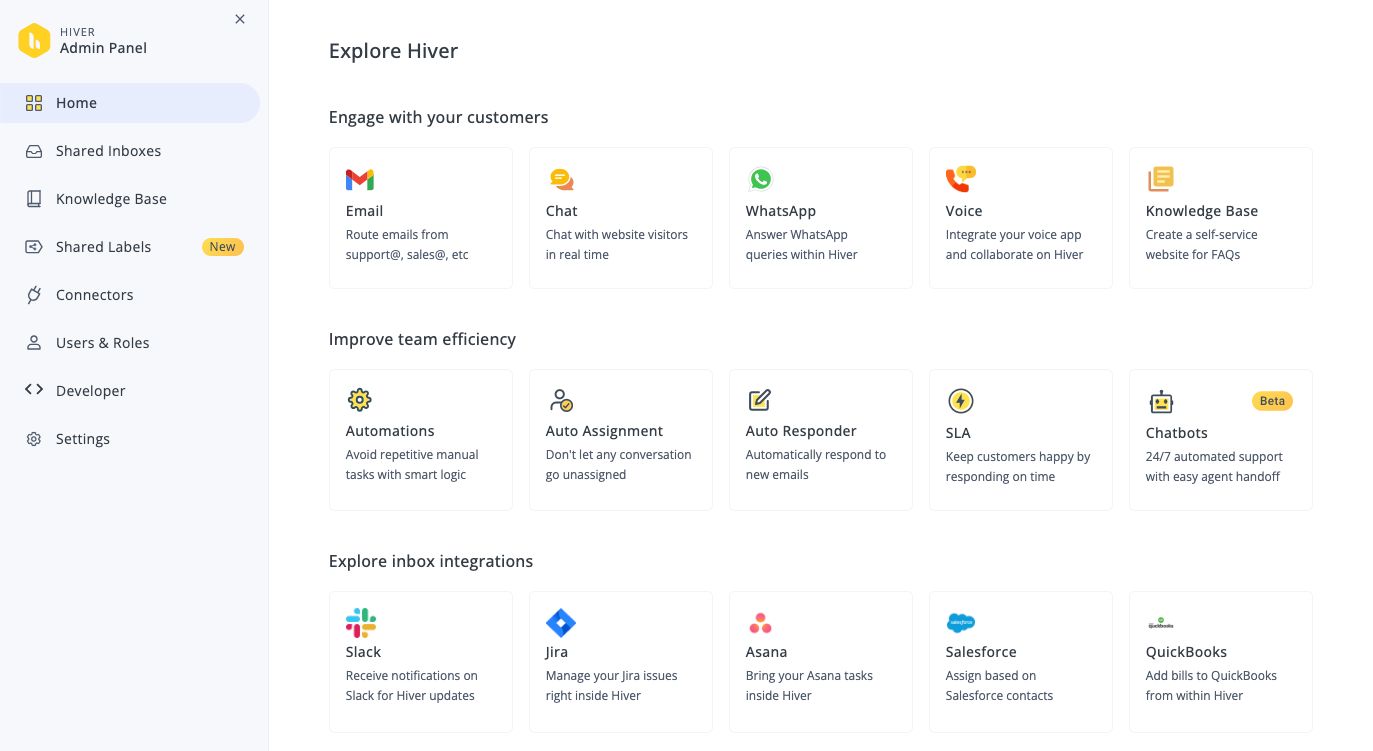Screen dimensions: 1373x751
Task: Open the QuickBooks integration card
Action: (1221, 662)
